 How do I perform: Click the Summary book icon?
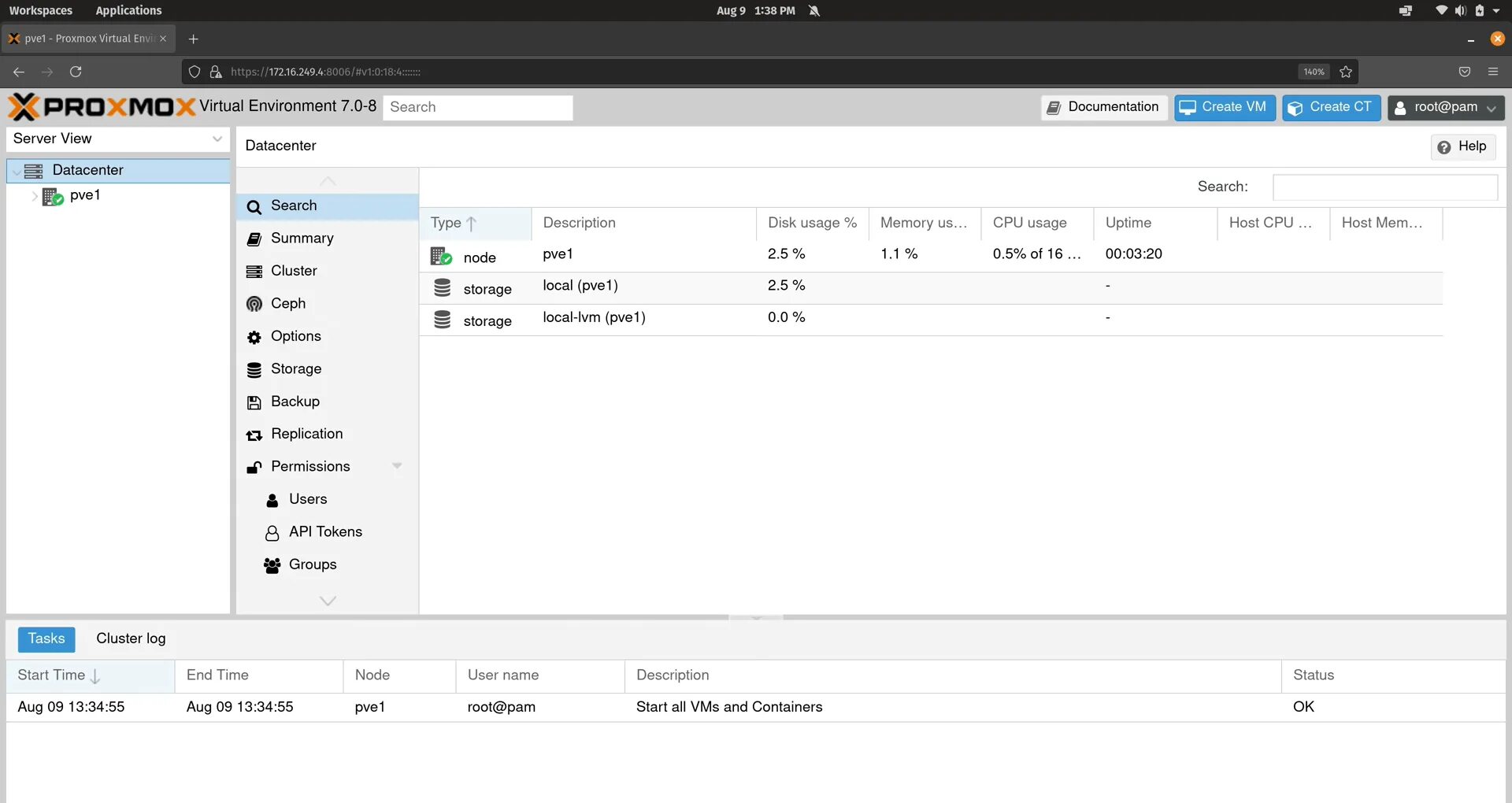(254, 239)
